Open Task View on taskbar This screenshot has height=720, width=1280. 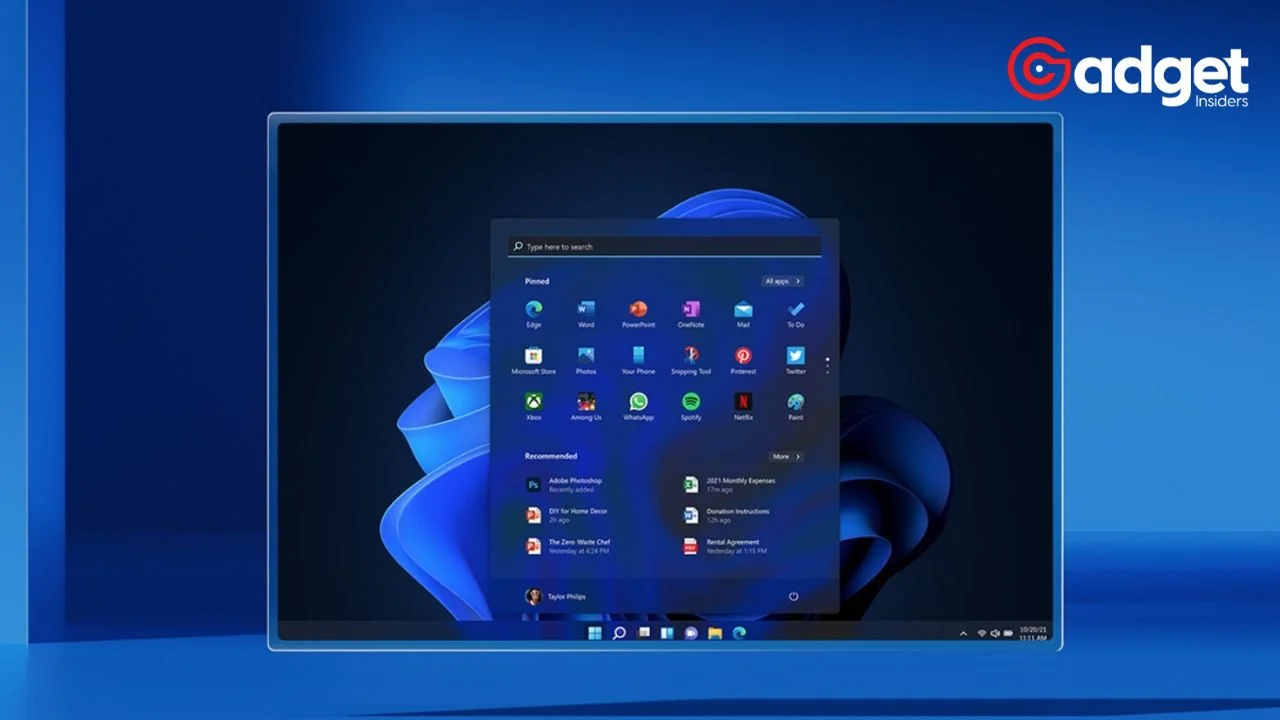click(x=644, y=633)
